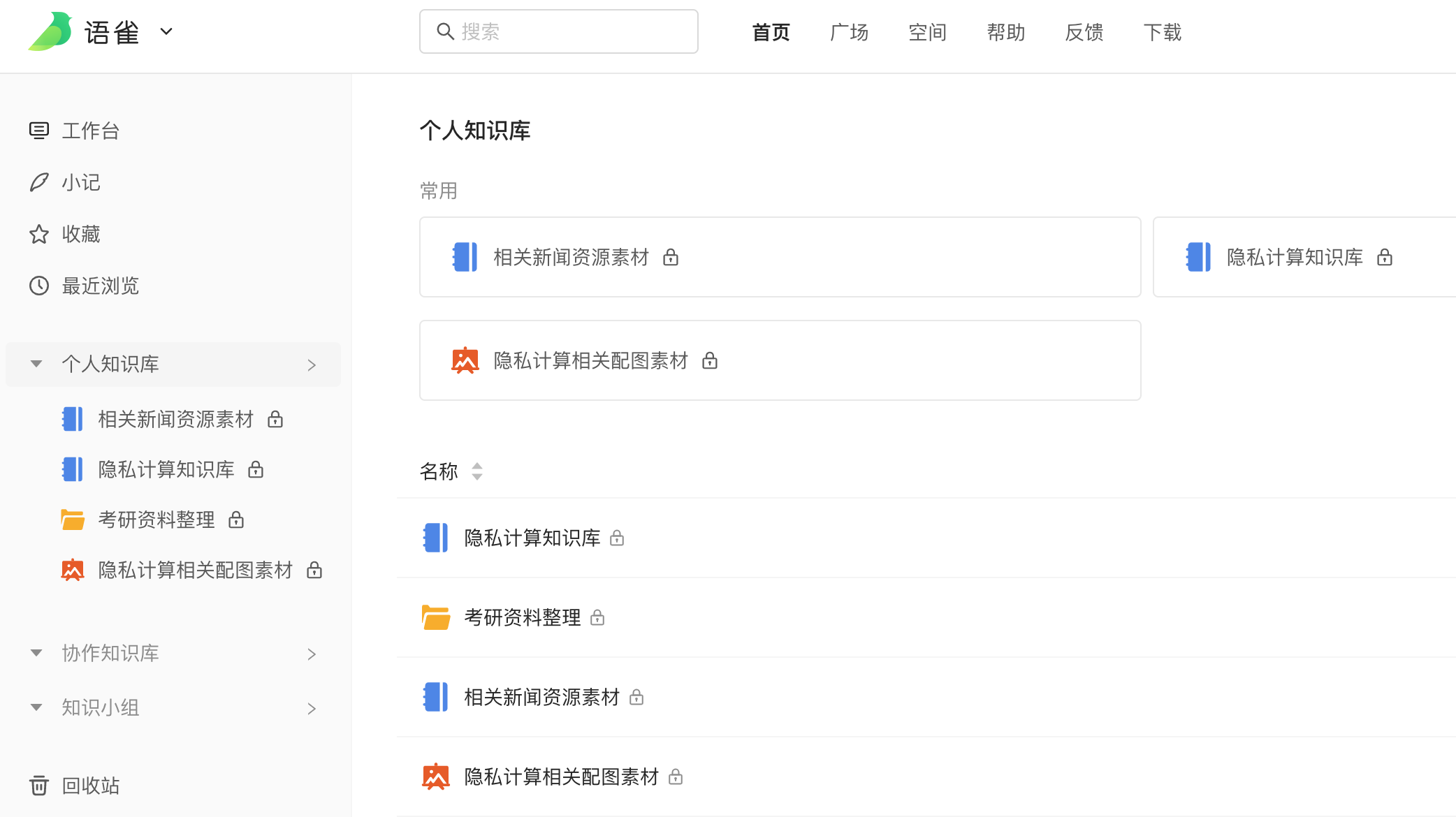Image resolution: width=1456 pixels, height=817 pixels.
Task: Switch to the 广场 navigation tab
Action: click(849, 32)
